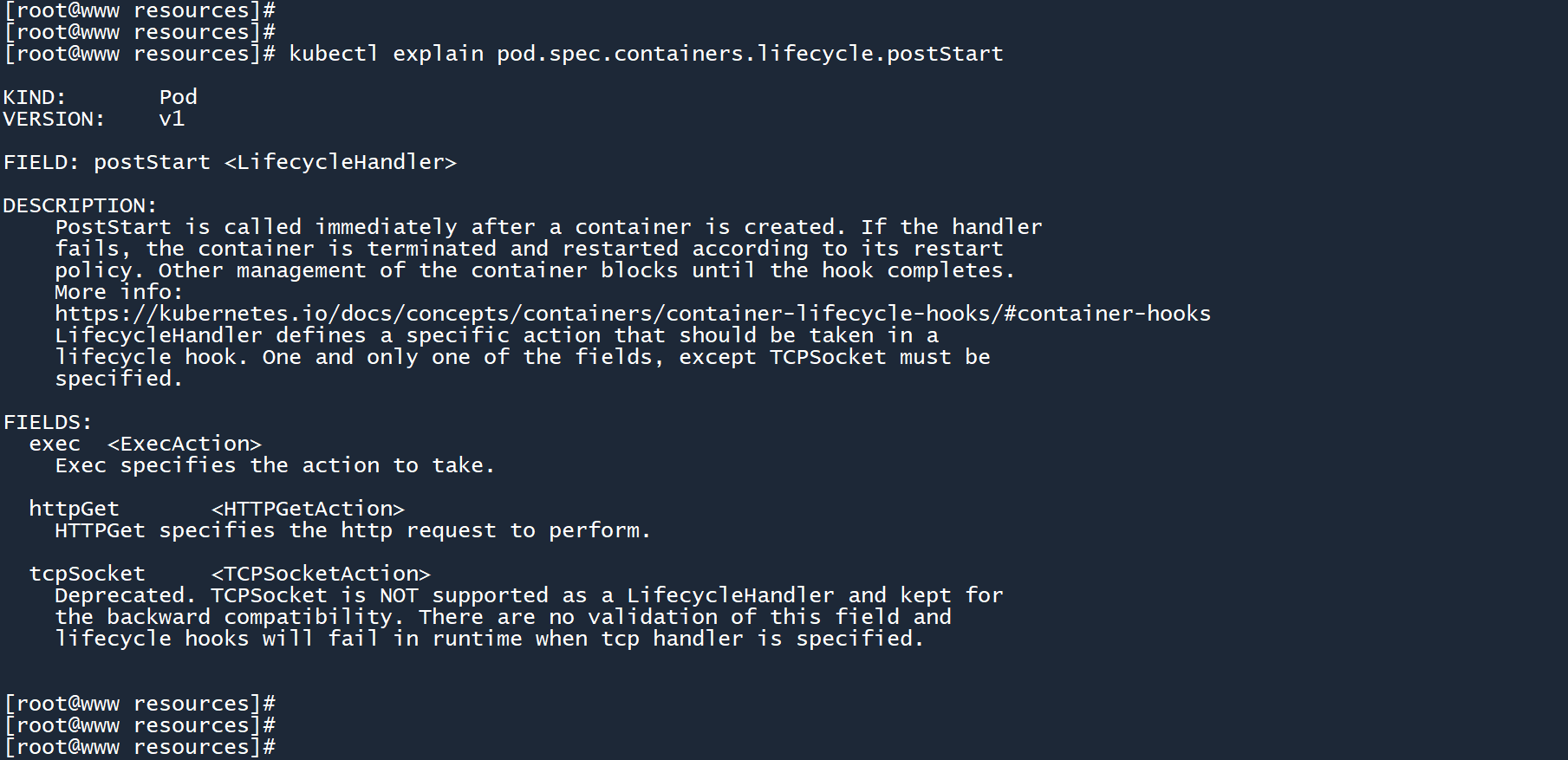Select the FIELDS: heading
The height and width of the screenshot is (760, 1568).
tap(48, 422)
